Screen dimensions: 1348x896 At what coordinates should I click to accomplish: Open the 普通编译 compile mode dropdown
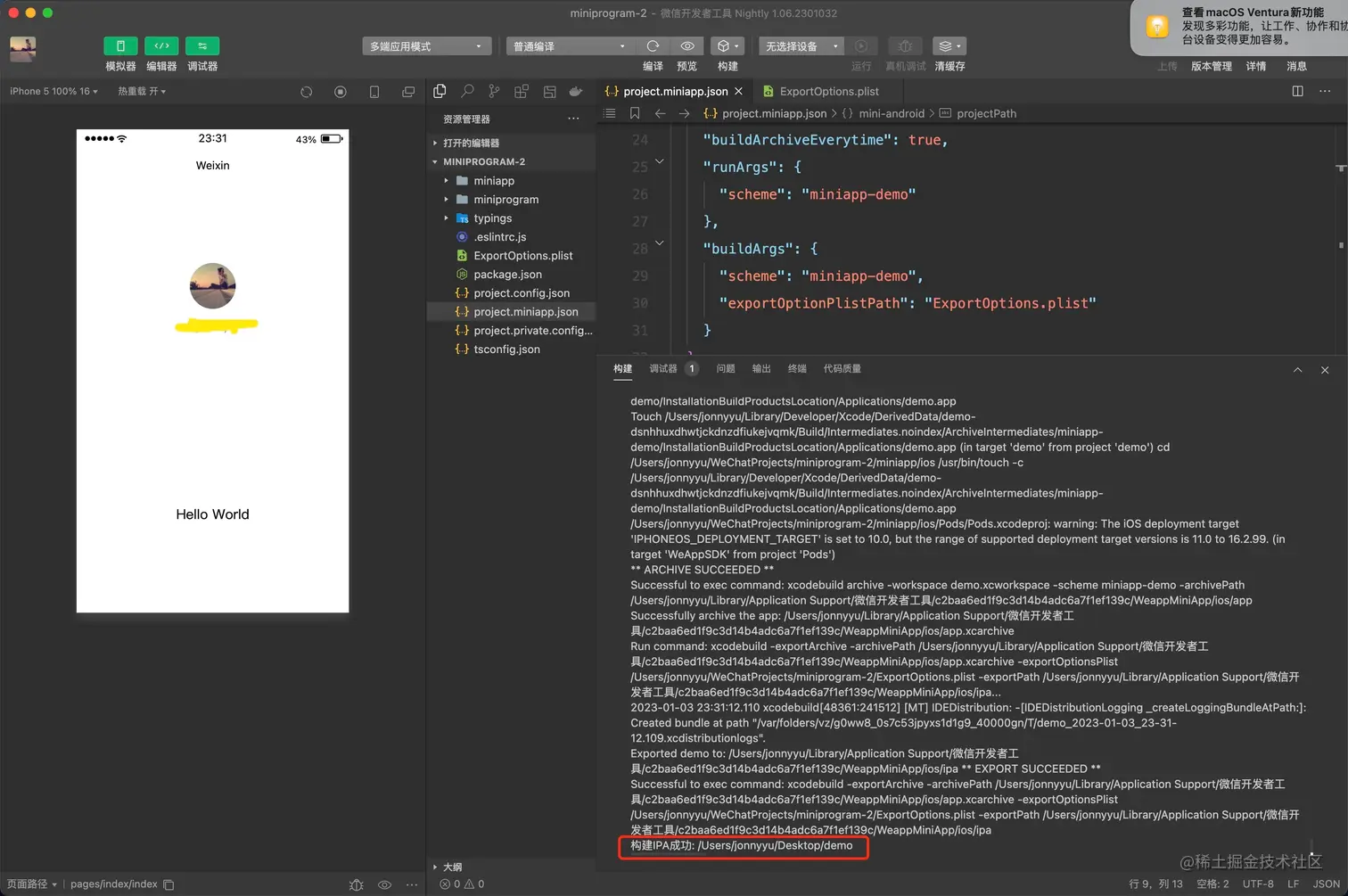(x=570, y=46)
